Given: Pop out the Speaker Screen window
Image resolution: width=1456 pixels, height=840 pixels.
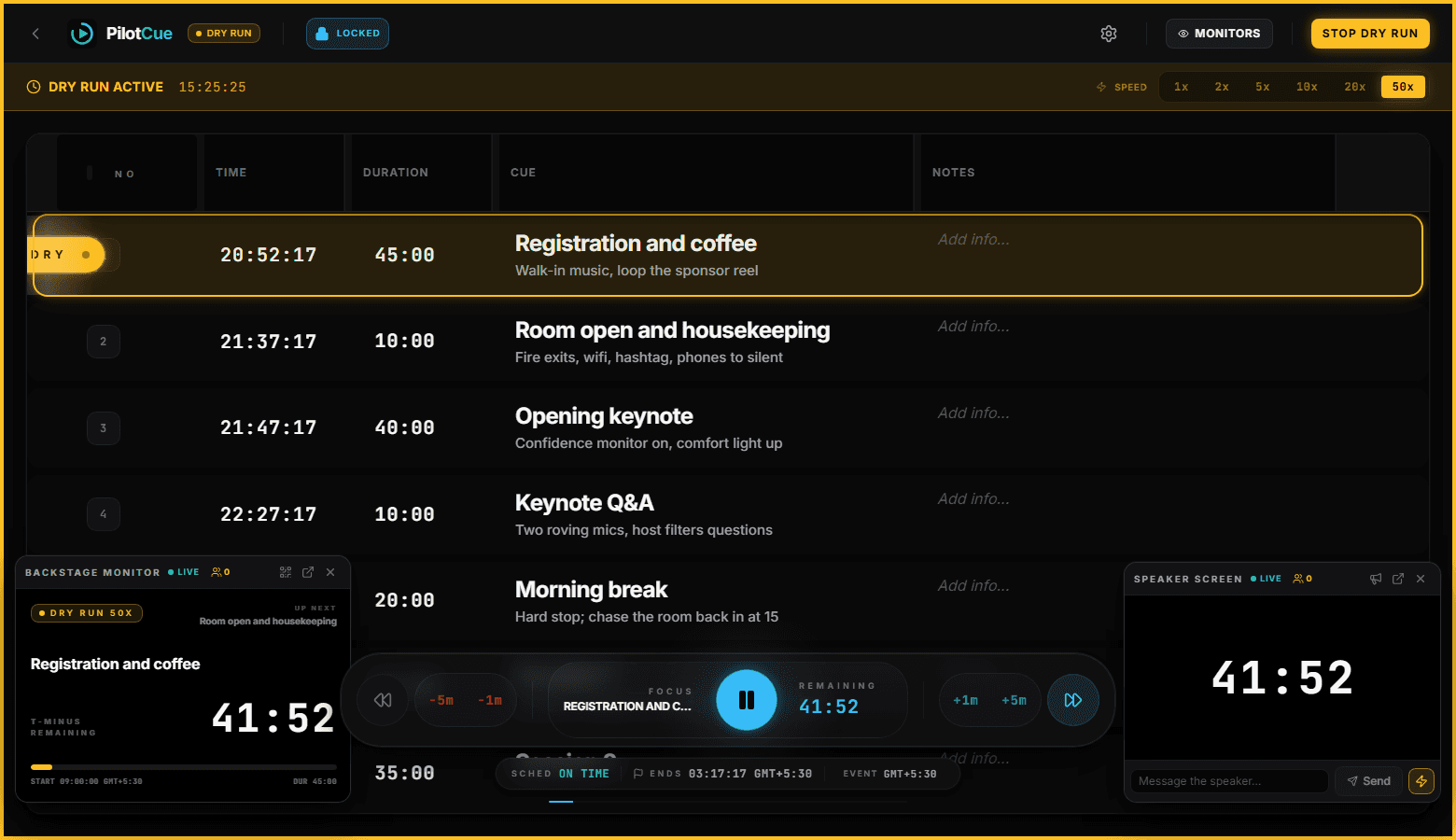Looking at the screenshot, I should [1398, 579].
